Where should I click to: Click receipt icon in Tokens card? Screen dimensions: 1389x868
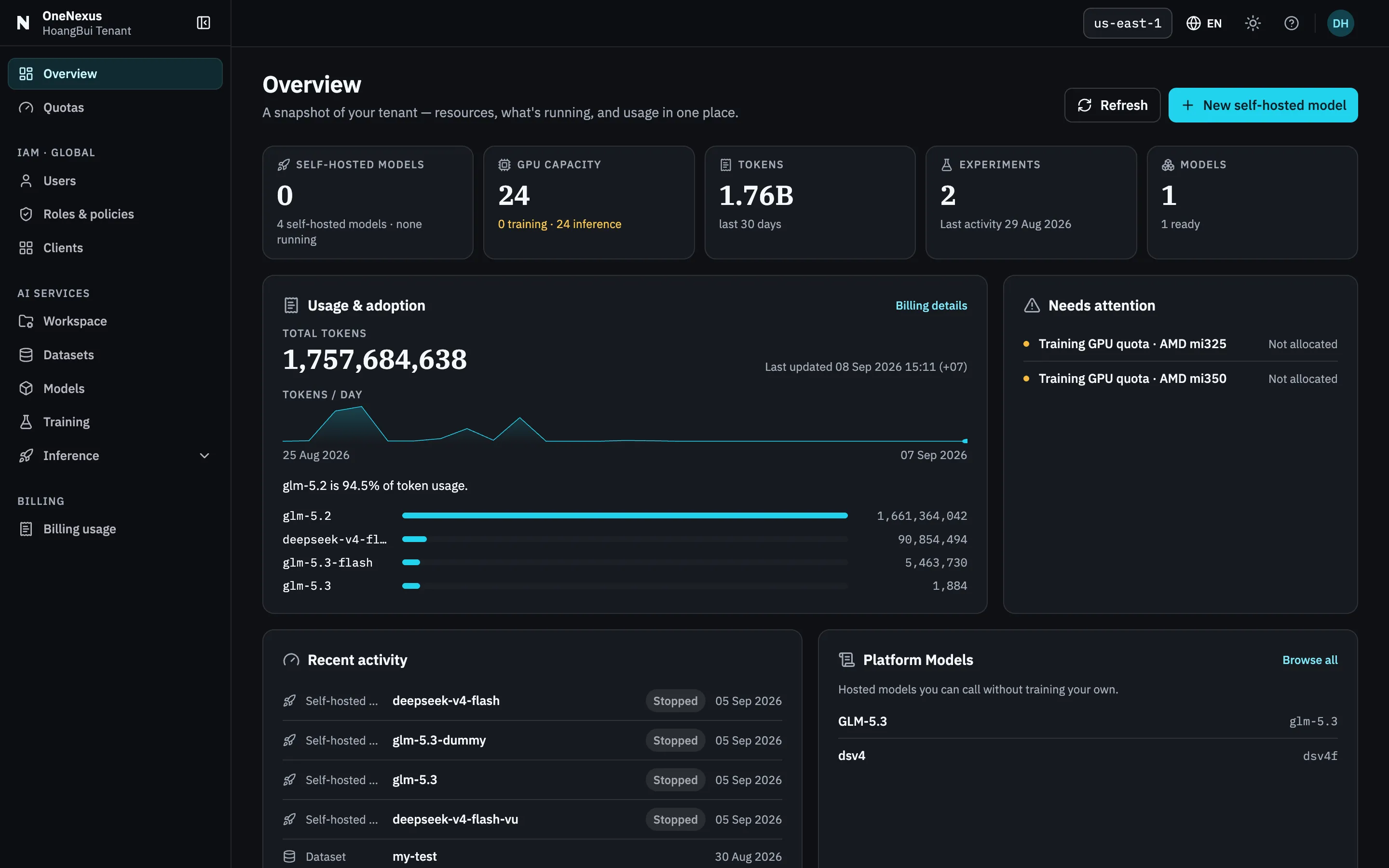point(725,165)
